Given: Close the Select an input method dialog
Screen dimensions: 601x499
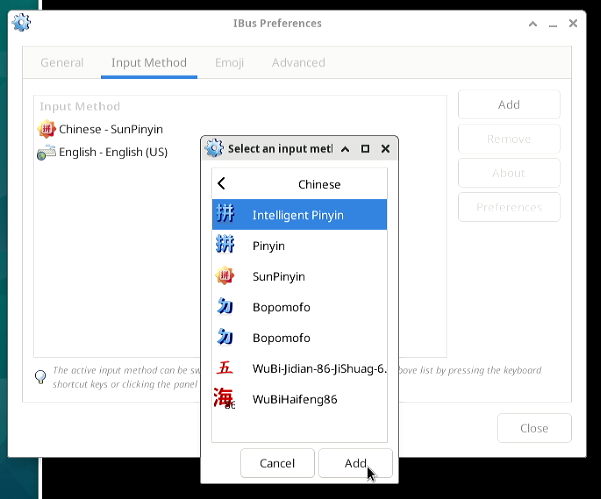Looking at the screenshot, I should coord(385,149).
